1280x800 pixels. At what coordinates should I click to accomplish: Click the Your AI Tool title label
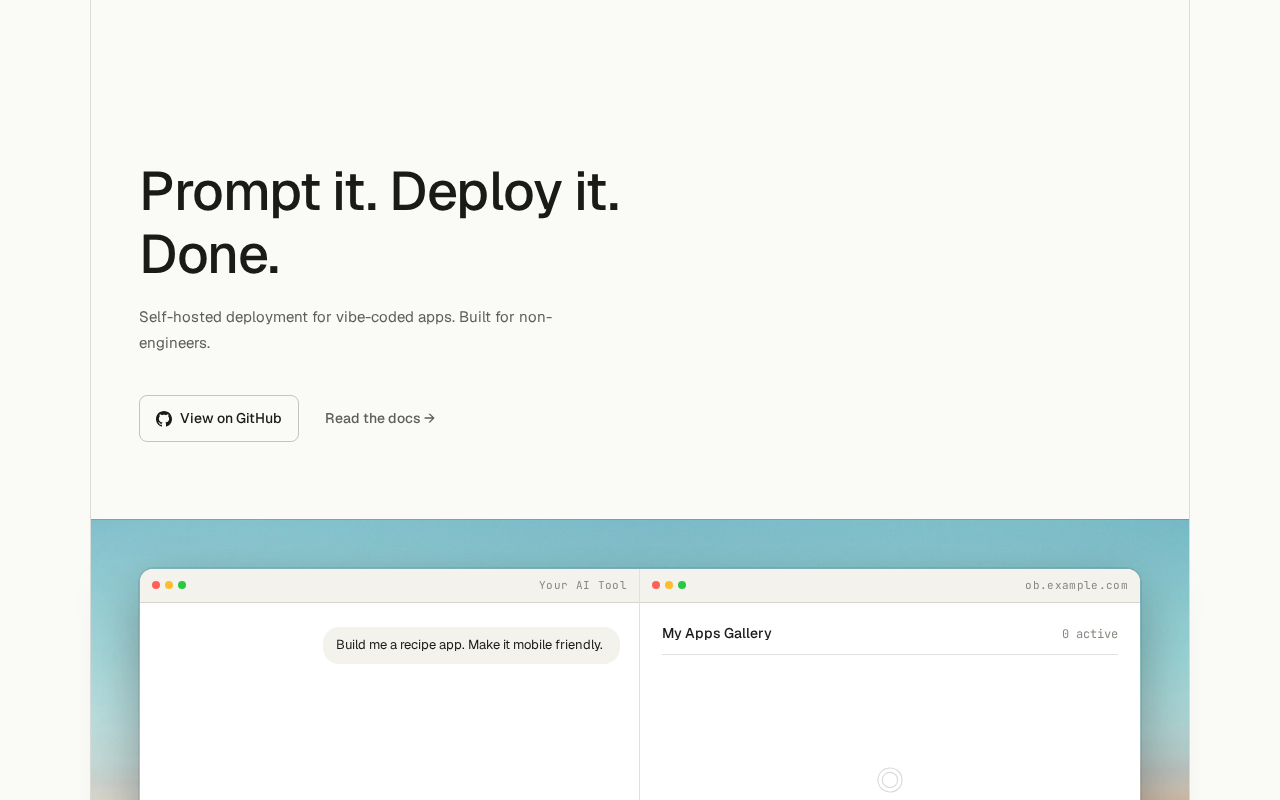point(582,585)
